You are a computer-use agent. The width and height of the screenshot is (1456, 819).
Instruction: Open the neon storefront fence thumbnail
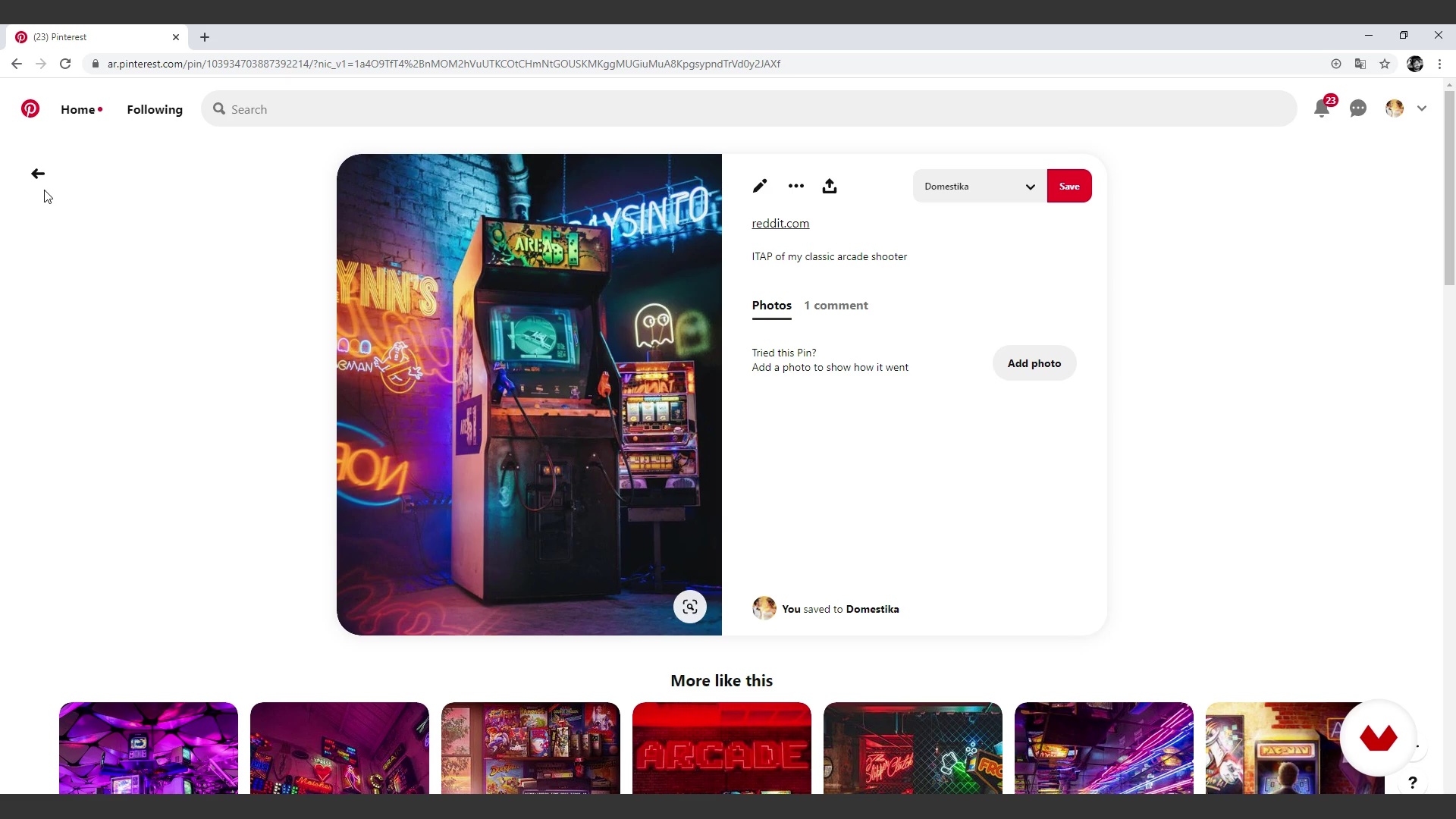pyautogui.click(x=913, y=748)
